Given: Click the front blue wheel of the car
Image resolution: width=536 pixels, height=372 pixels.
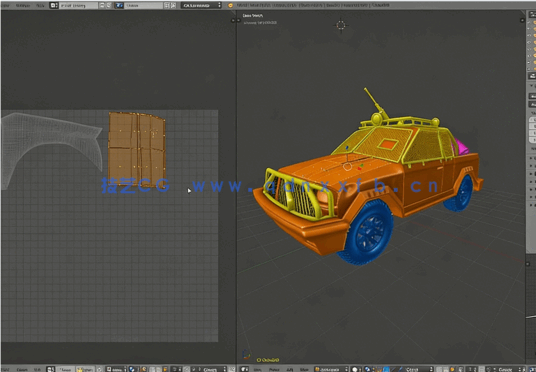Looking at the screenshot, I should [367, 232].
